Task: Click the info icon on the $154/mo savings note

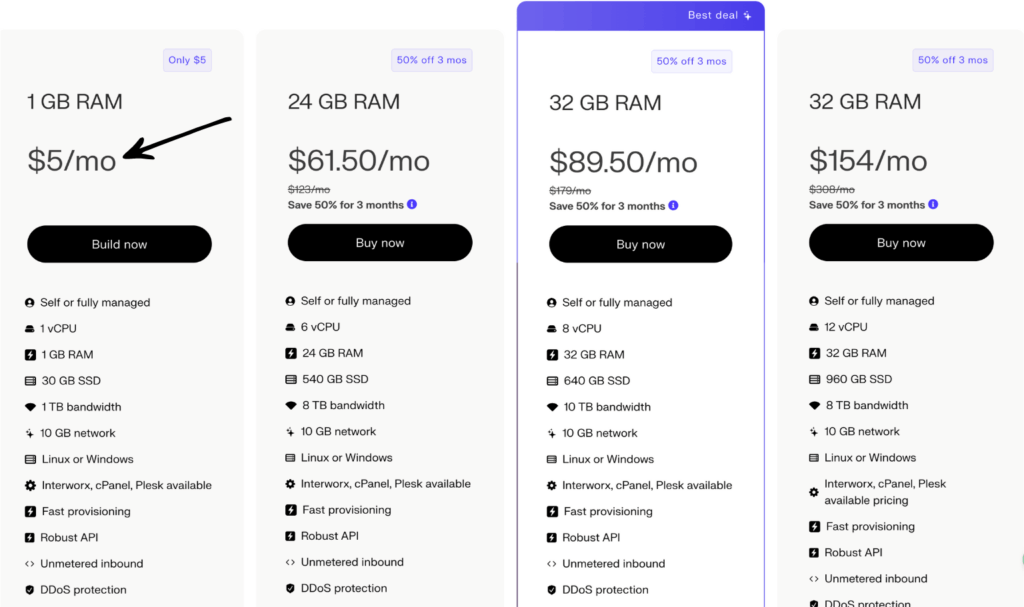Action: click(933, 204)
